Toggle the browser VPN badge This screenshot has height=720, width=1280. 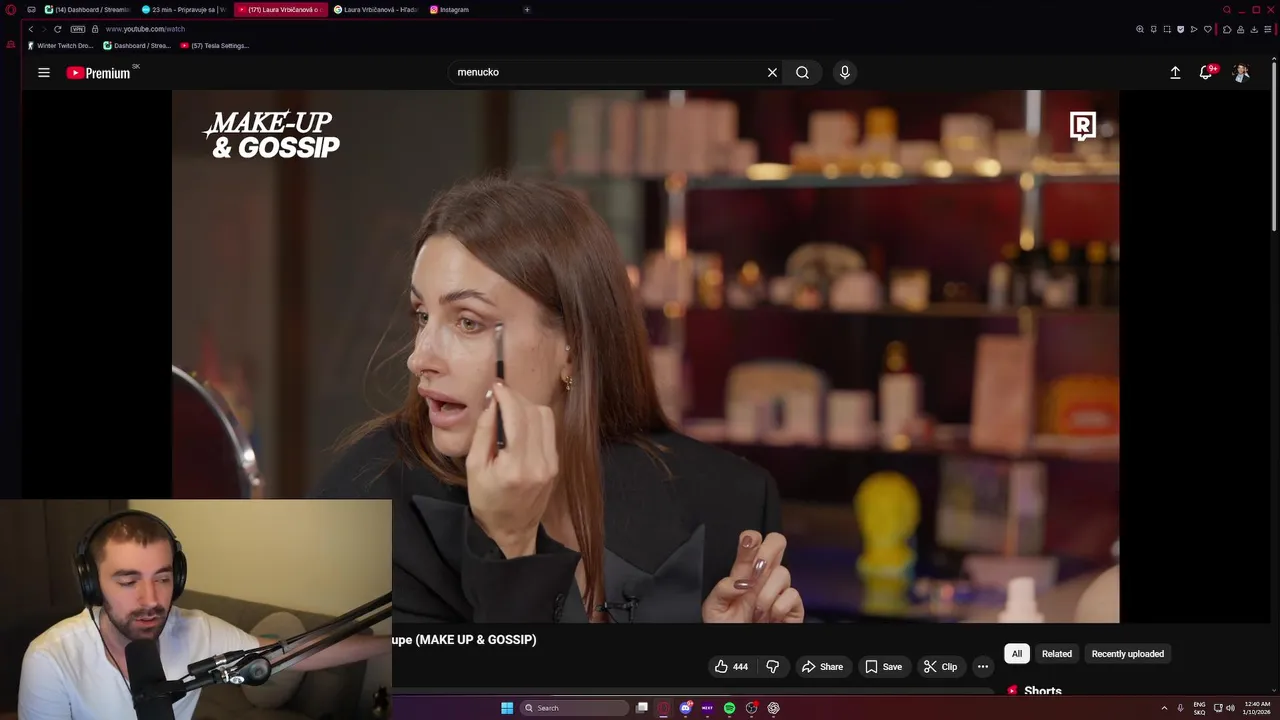(x=78, y=29)
